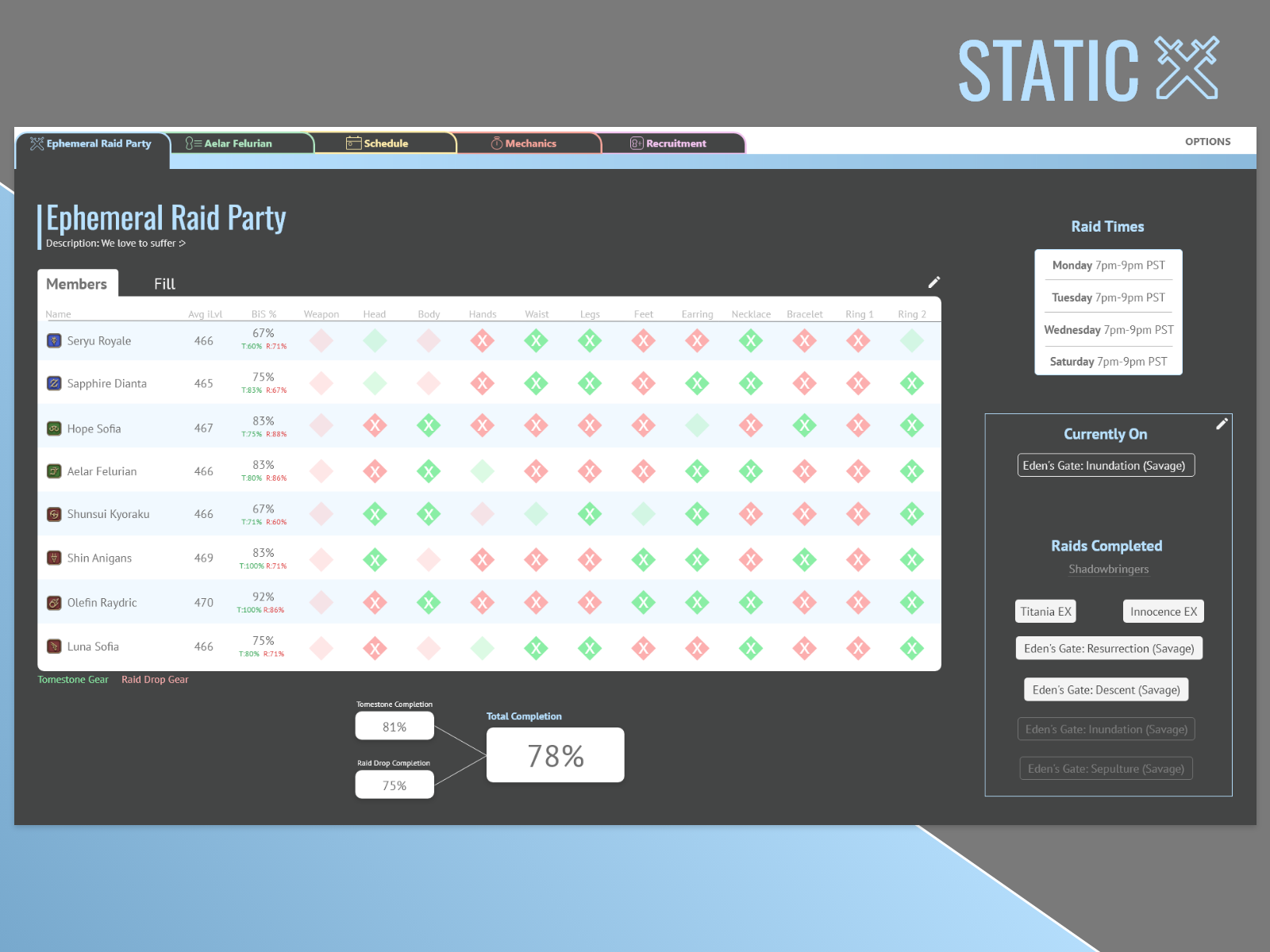1270x952 pixels.
Task: Expand the Eden's Gate: Inundation current raid selector
Action: click(x=1105, y=466)
